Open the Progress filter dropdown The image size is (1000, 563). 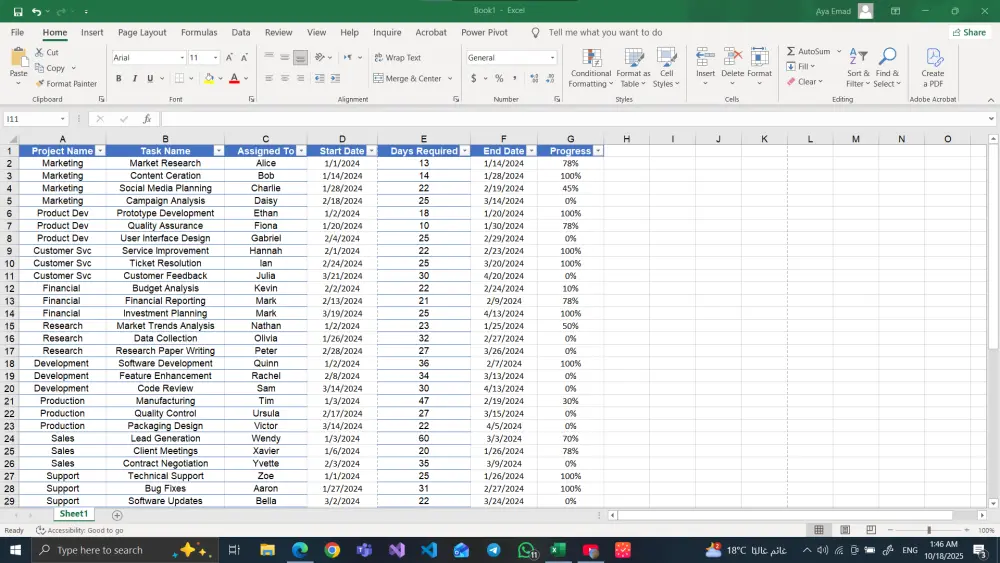[598, 151]
